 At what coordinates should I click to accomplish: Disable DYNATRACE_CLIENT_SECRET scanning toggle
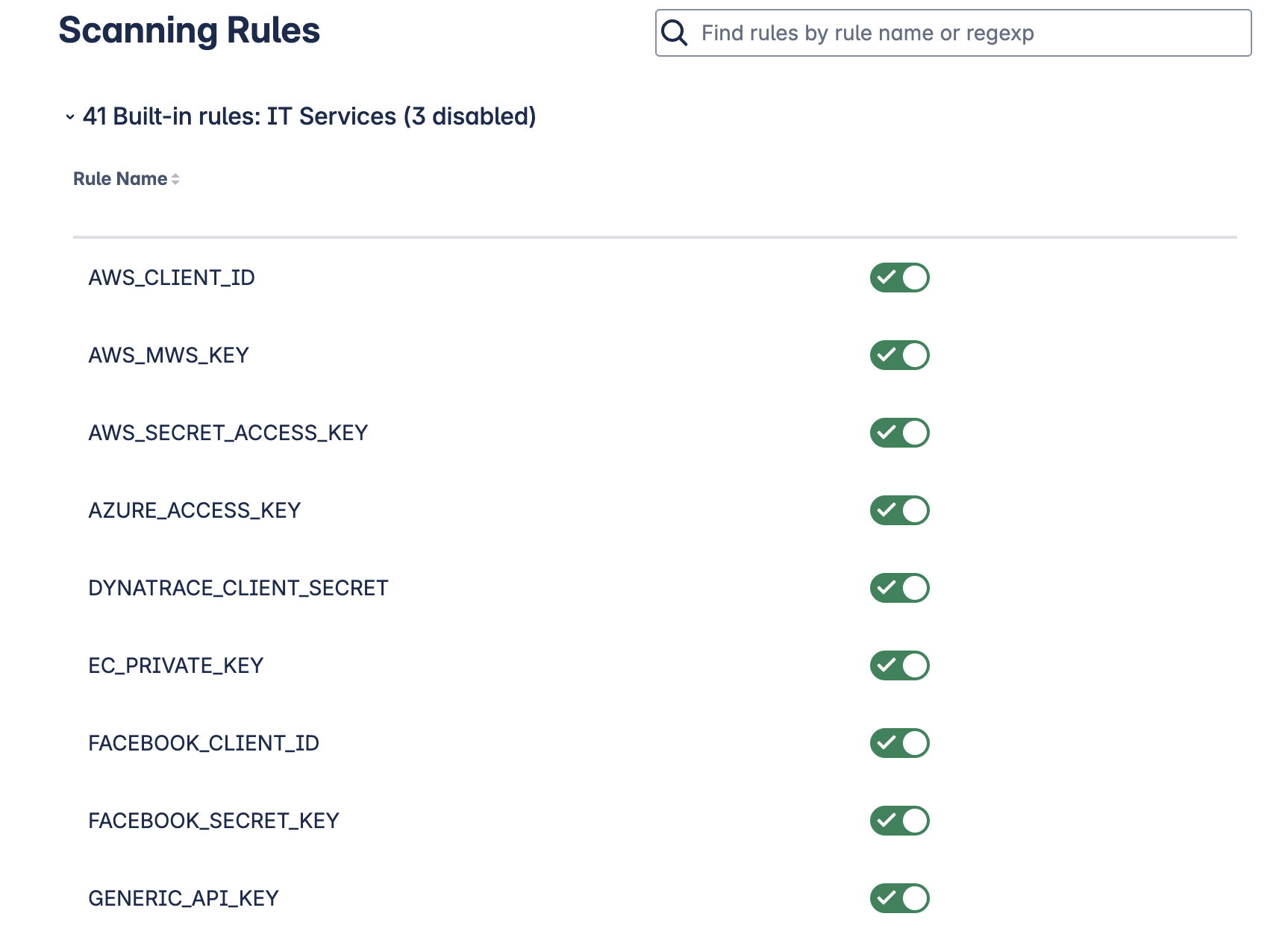coord(899,588)
